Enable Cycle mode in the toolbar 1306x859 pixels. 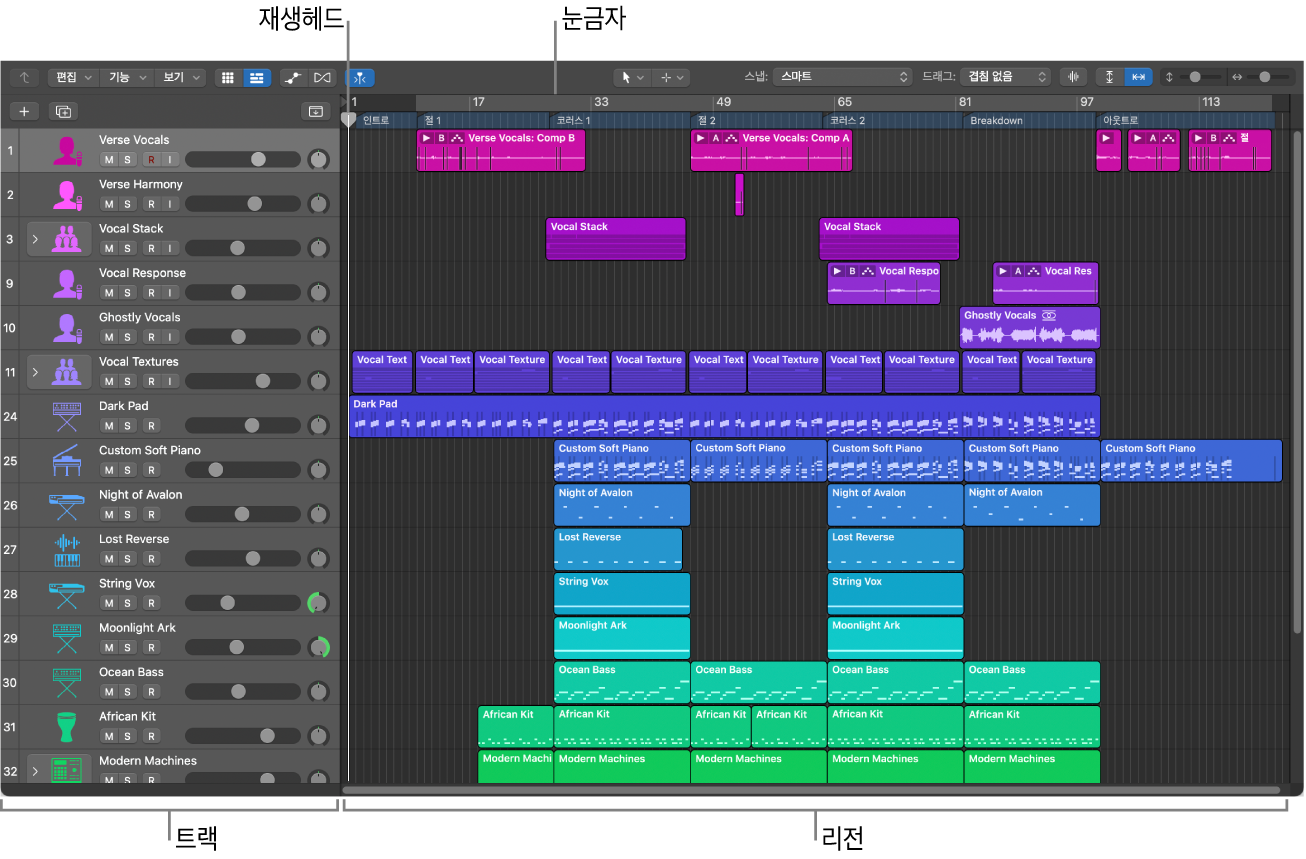323,77
